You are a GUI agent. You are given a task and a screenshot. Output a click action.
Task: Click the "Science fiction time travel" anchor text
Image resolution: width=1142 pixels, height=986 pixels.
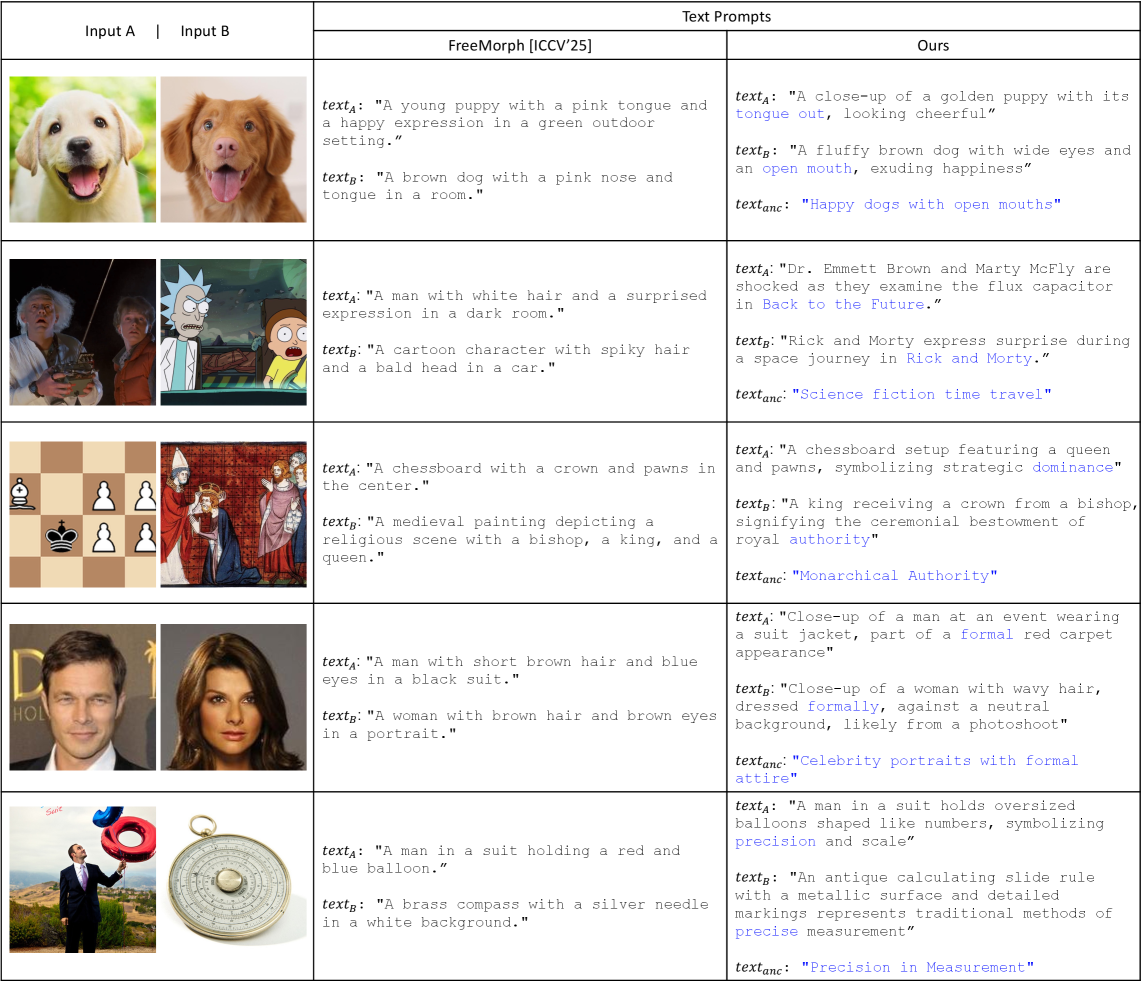(x=921, y=395)
